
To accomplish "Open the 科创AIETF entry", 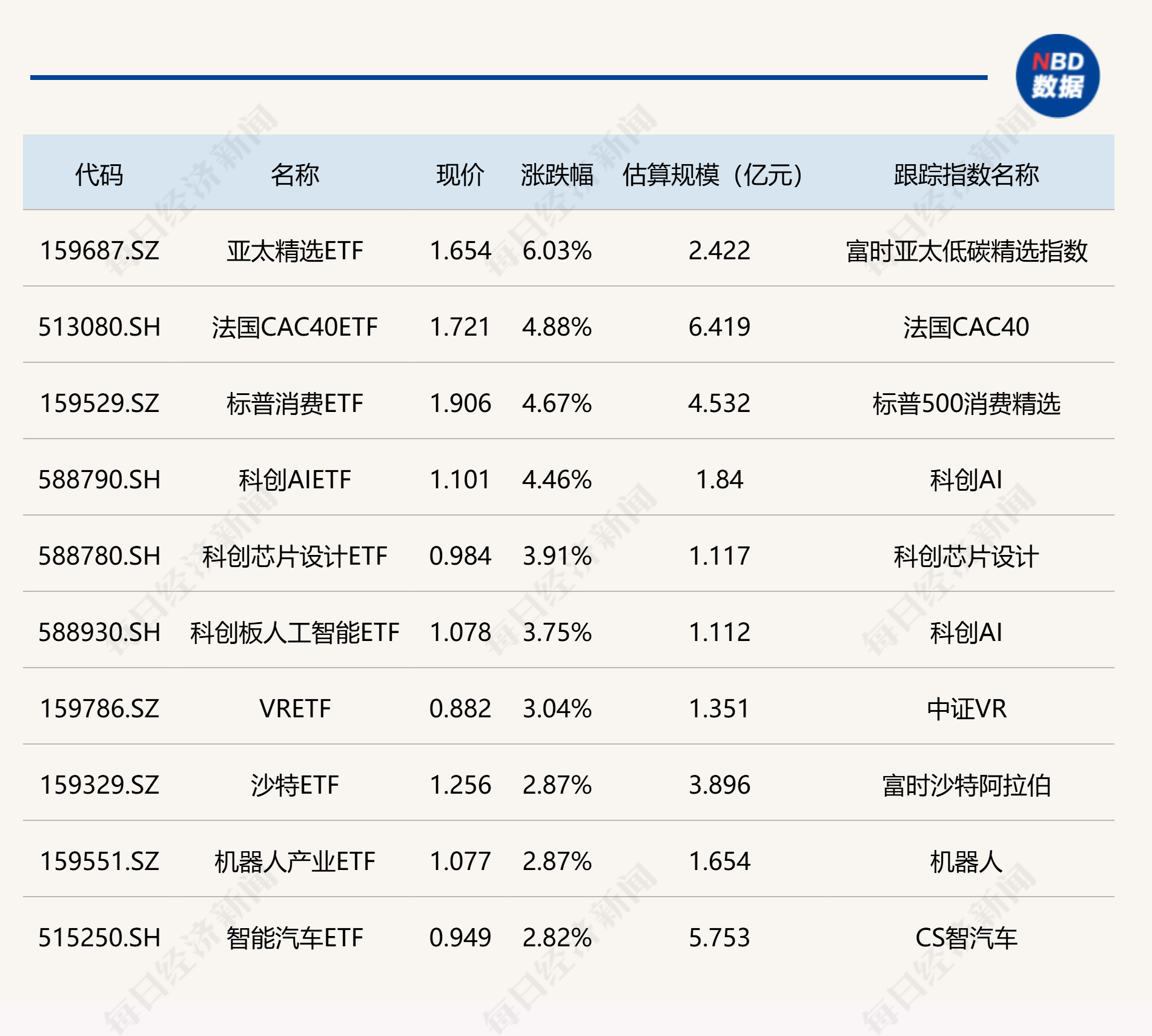I will [x=295, y=479].
